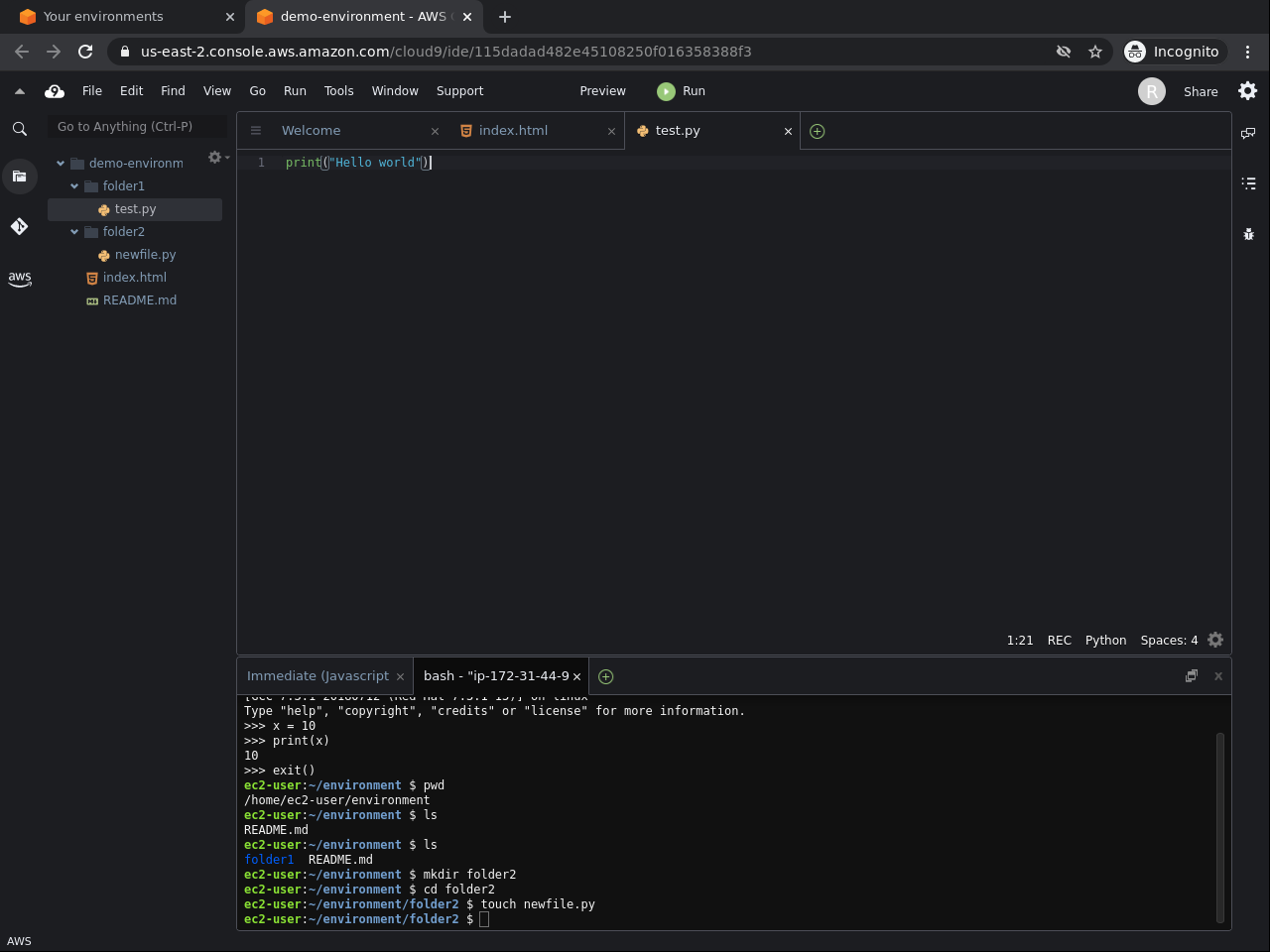Open the Debugger bug icon

pyautogui.click(x=1248, y=234)
